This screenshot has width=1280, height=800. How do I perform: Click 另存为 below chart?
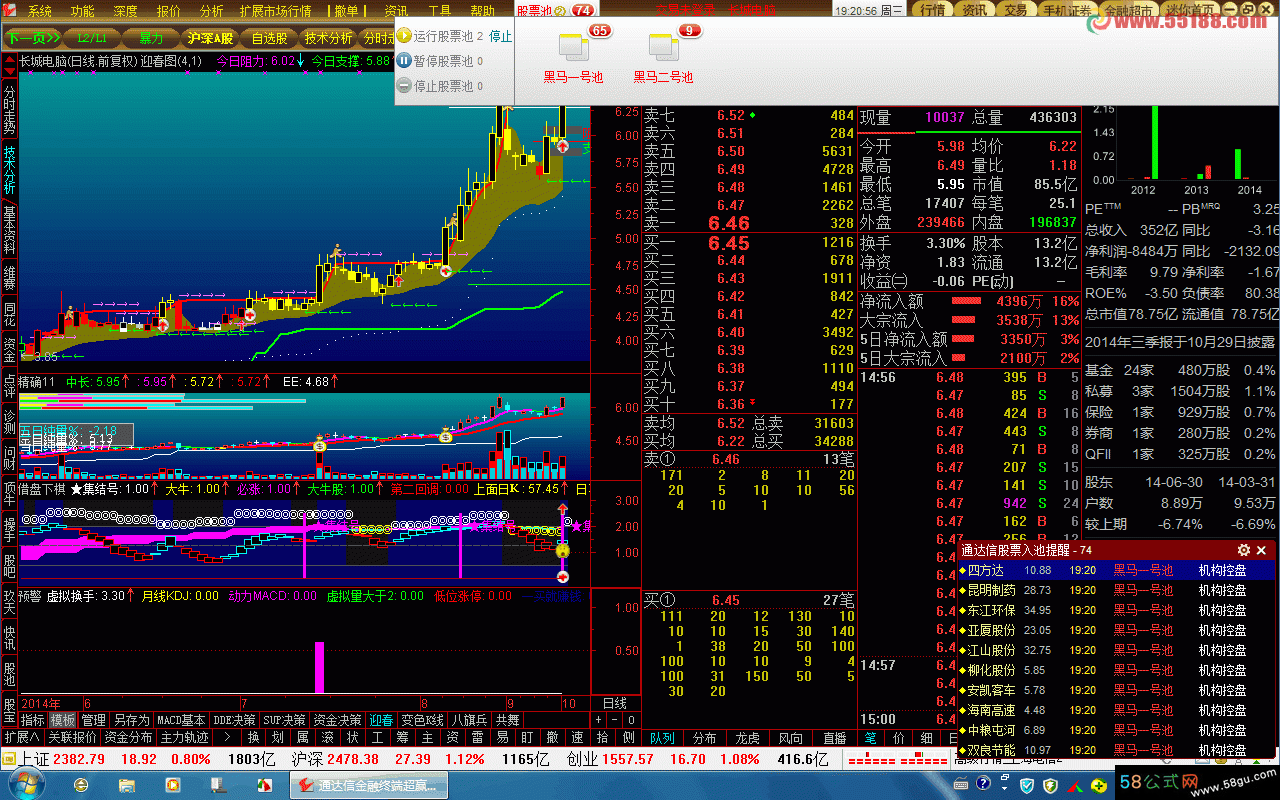pos(131,720)
